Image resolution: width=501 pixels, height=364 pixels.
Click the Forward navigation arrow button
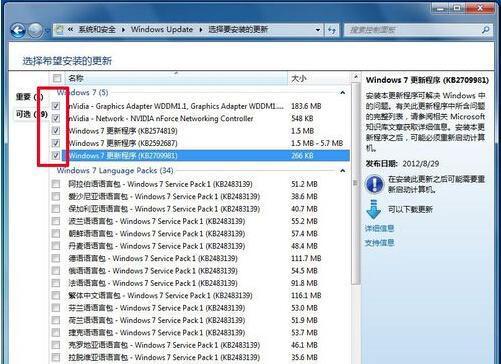35,30
